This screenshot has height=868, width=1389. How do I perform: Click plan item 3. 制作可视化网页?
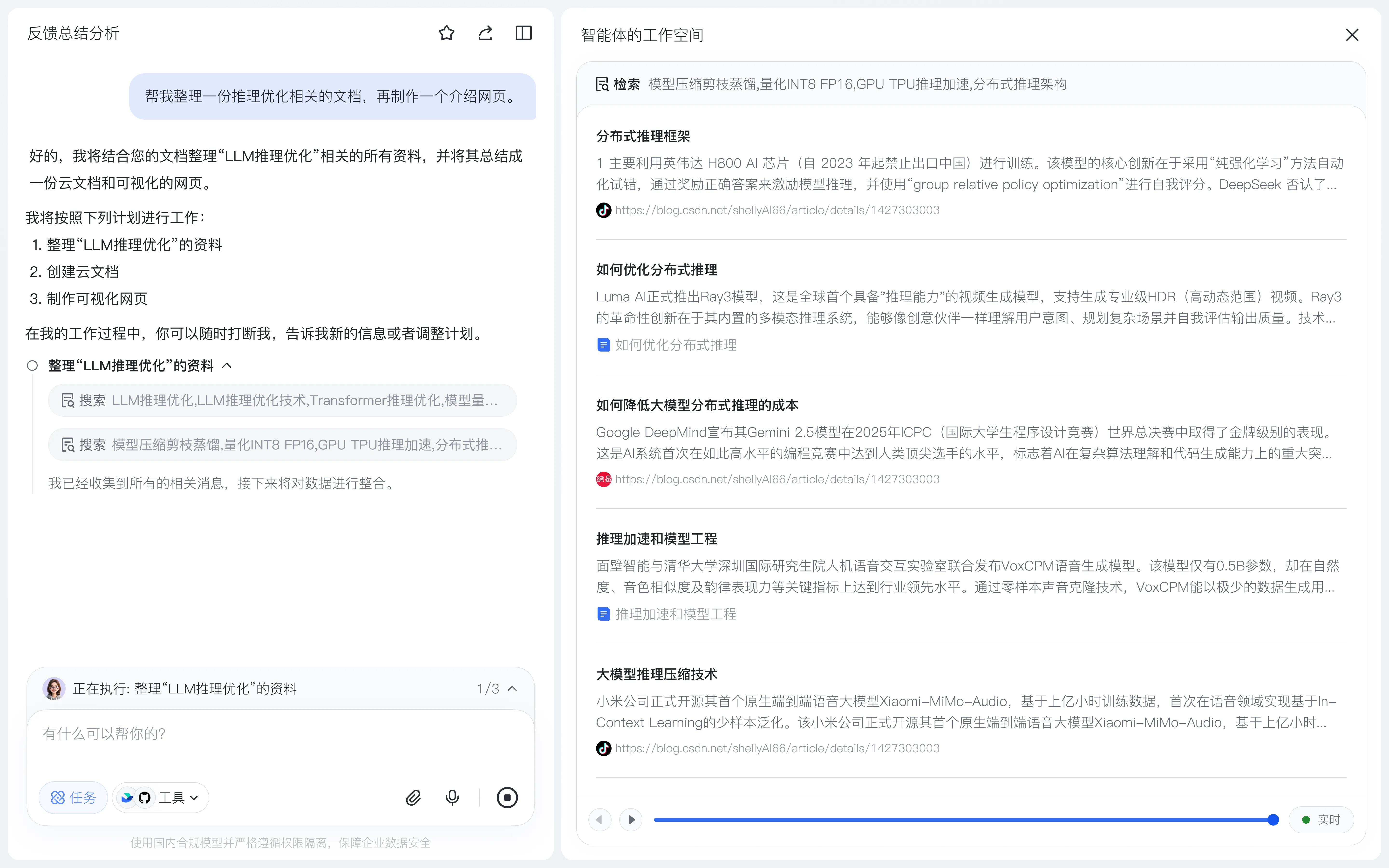pos(89,298)
